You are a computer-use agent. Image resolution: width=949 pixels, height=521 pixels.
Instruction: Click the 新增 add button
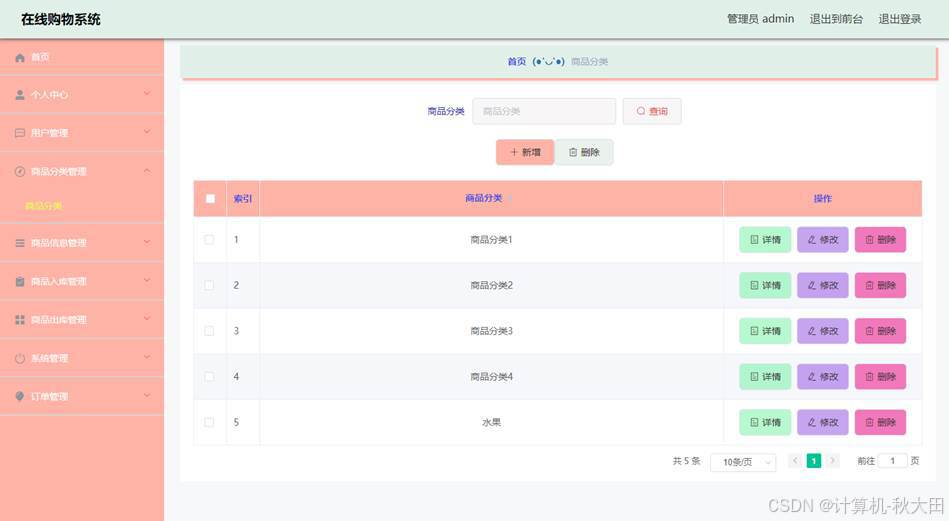point(525,152)
